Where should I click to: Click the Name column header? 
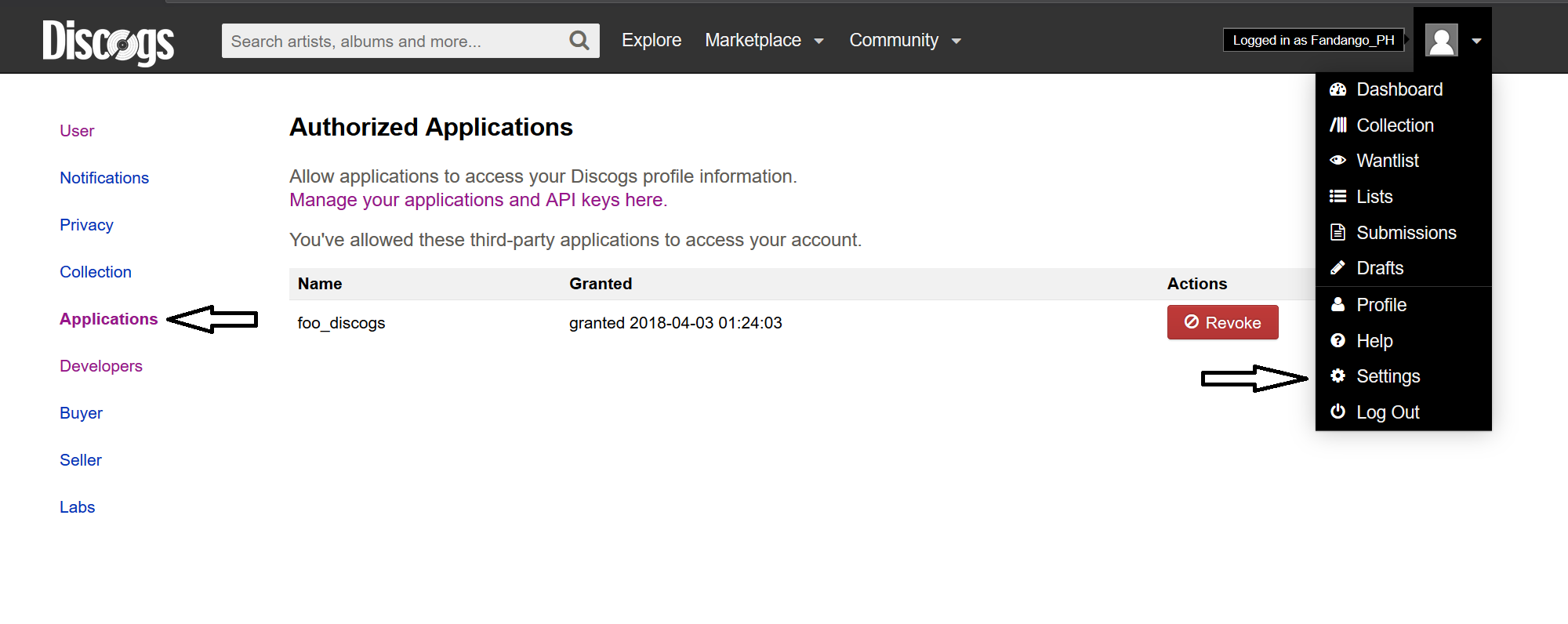(x=320, y=284)
